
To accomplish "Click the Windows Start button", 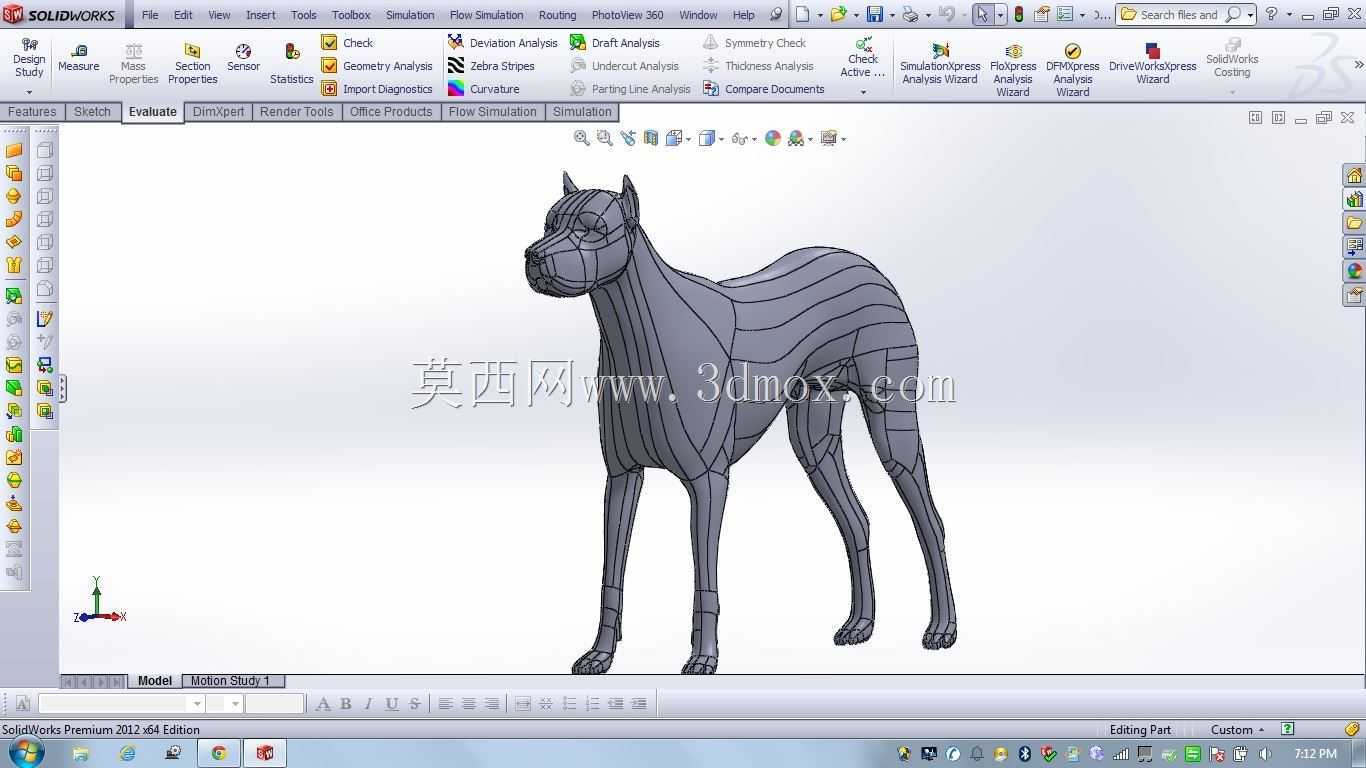I will (x=25, y=752).
